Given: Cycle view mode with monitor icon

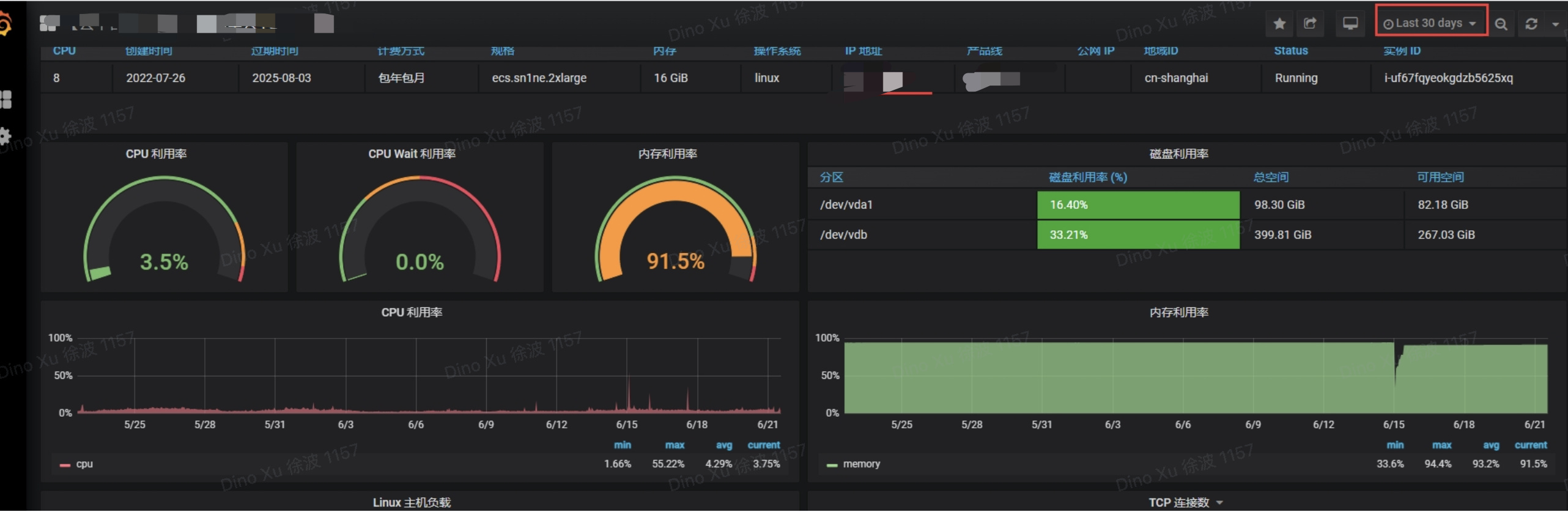Looking at the screenshot, I should coord(1350,24).
